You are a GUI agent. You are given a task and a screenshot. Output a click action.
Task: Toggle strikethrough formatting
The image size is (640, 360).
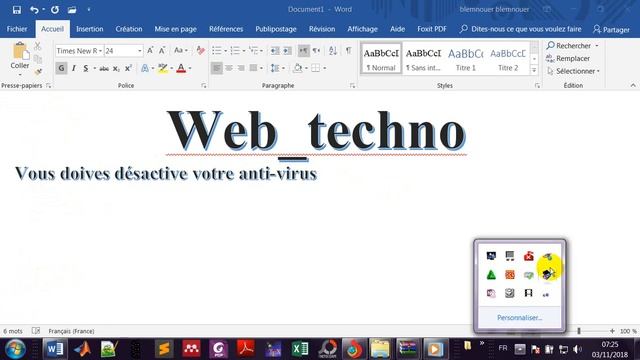click(104, 68)
